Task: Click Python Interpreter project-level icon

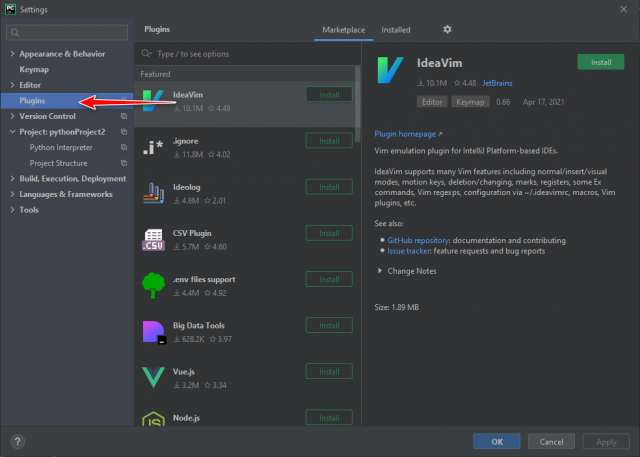Action: (124, 147)
